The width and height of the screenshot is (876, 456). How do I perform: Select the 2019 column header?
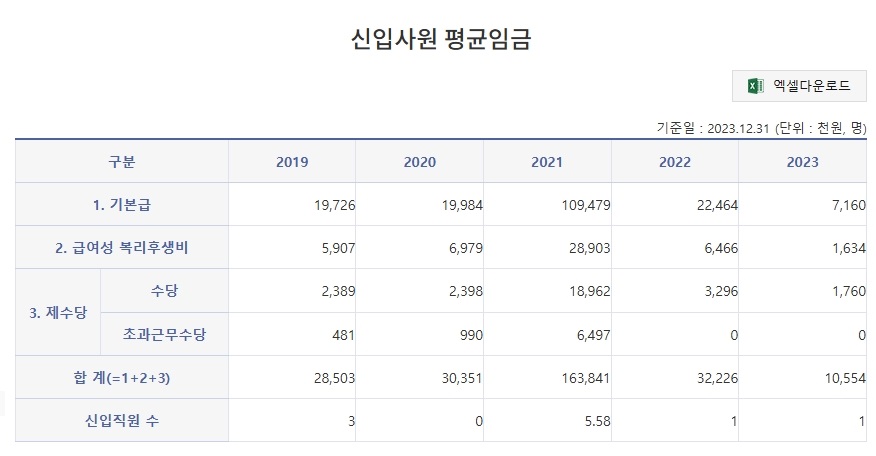tap(292, 162)
